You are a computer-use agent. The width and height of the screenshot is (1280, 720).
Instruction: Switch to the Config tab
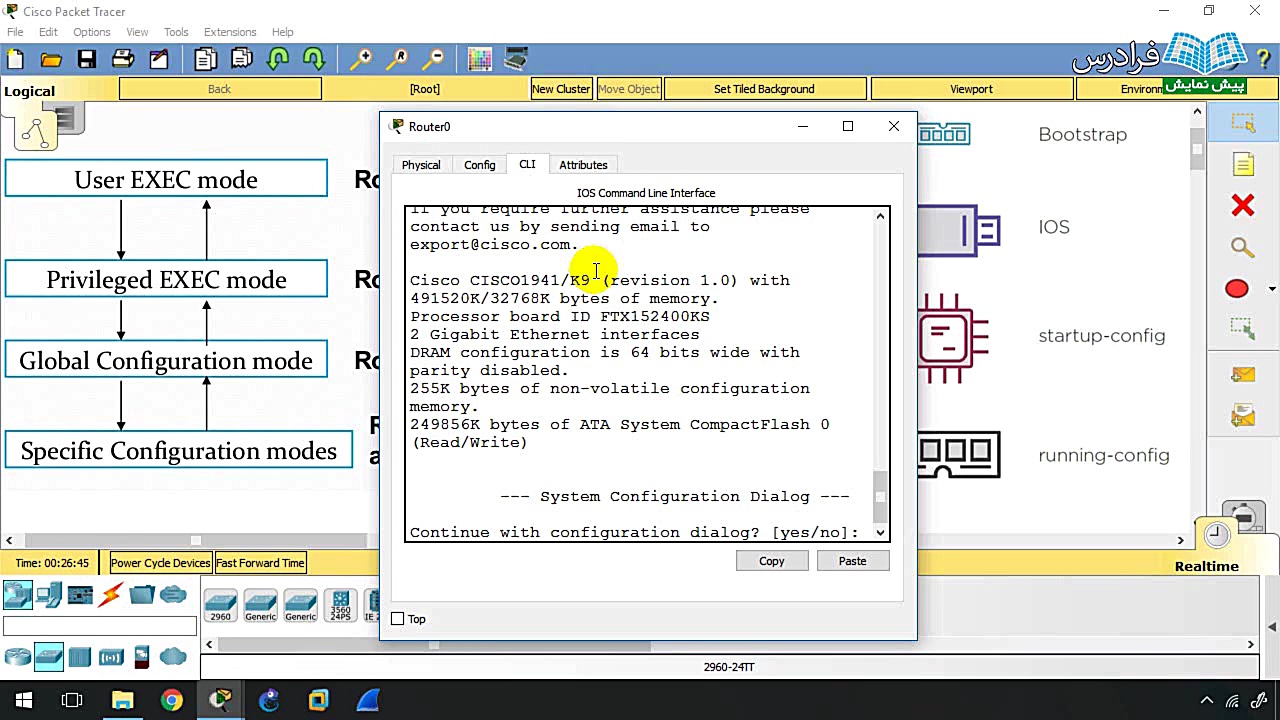point(480,165)
